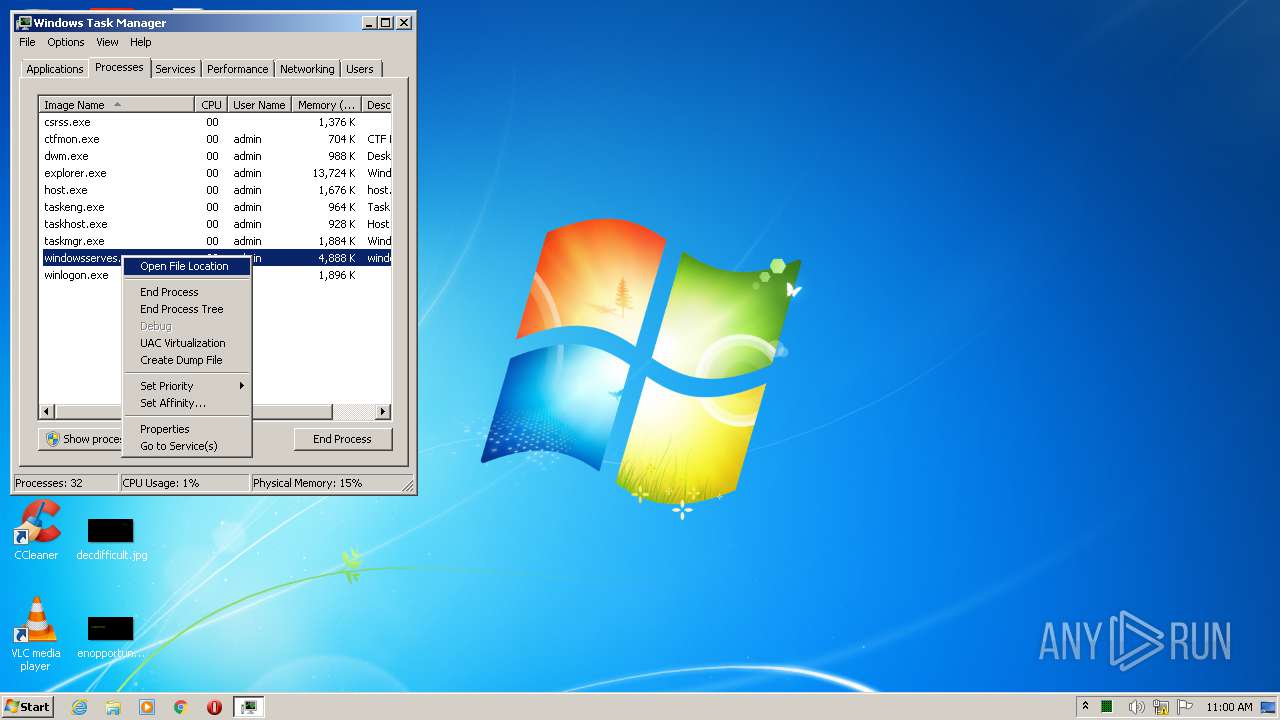Select dwm.exe process row
The image size is (1280, 720).
pyautogui.click(x=215, y=156)
